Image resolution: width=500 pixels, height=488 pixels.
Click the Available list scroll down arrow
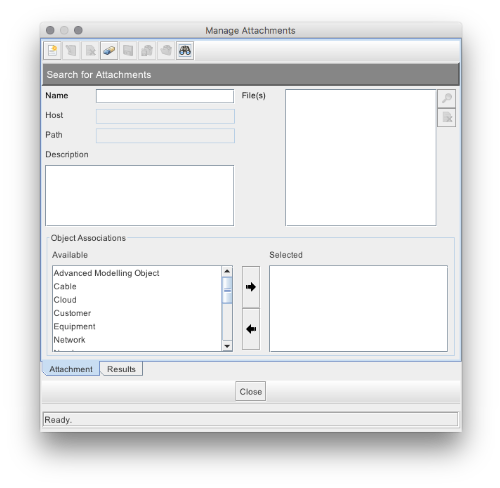tap(227, 346)
